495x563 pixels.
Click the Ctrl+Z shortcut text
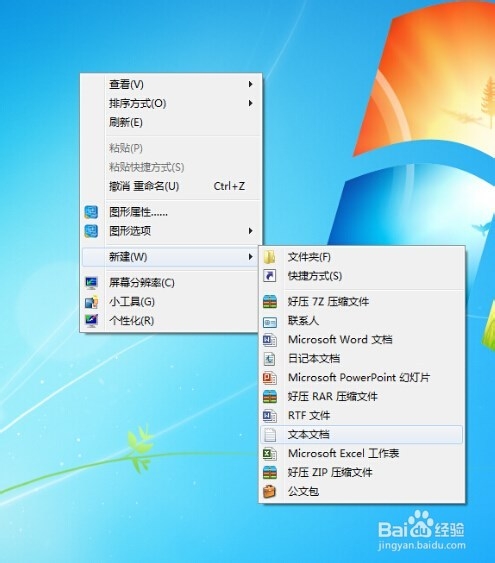pos(229,186)
